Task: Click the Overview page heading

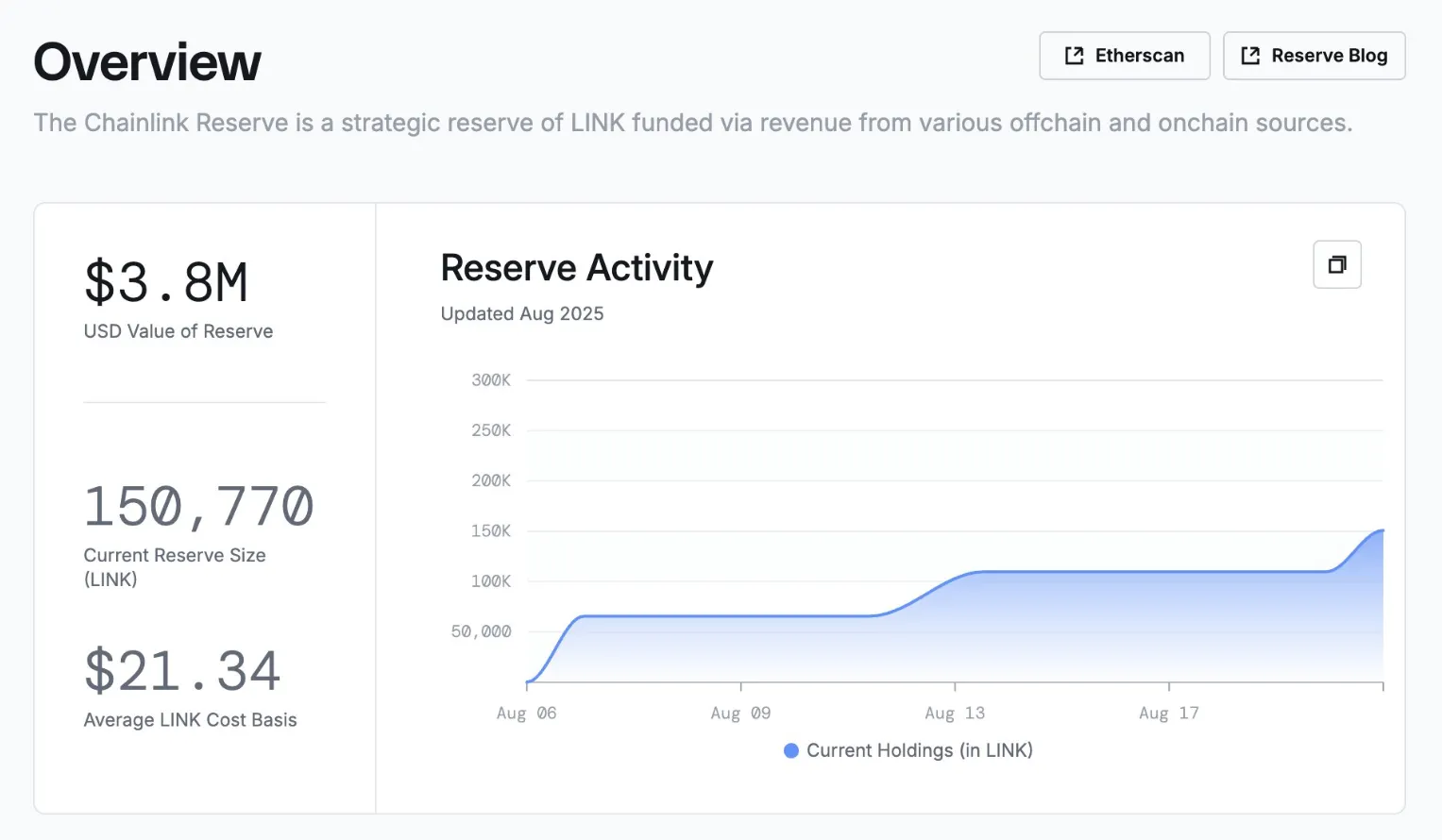Action: 147,62
